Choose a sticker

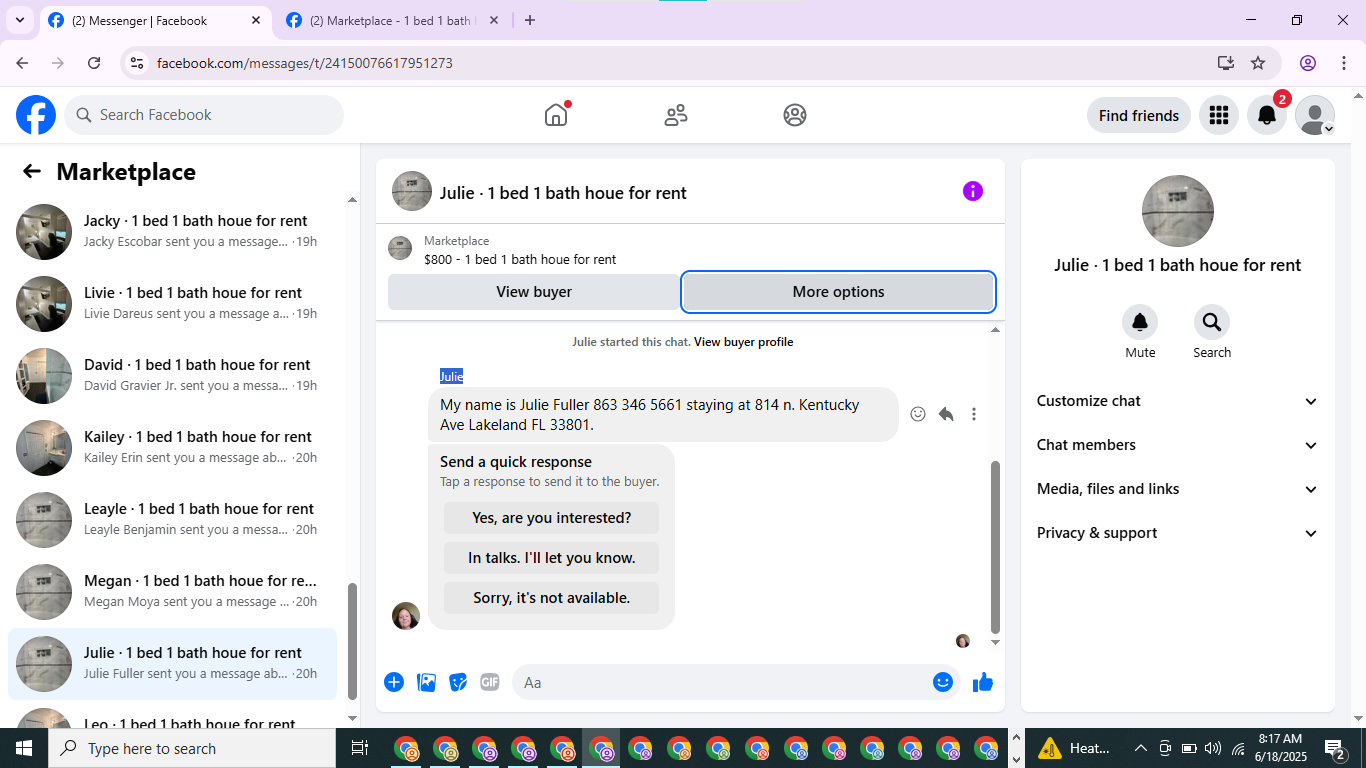coord(458,682)
